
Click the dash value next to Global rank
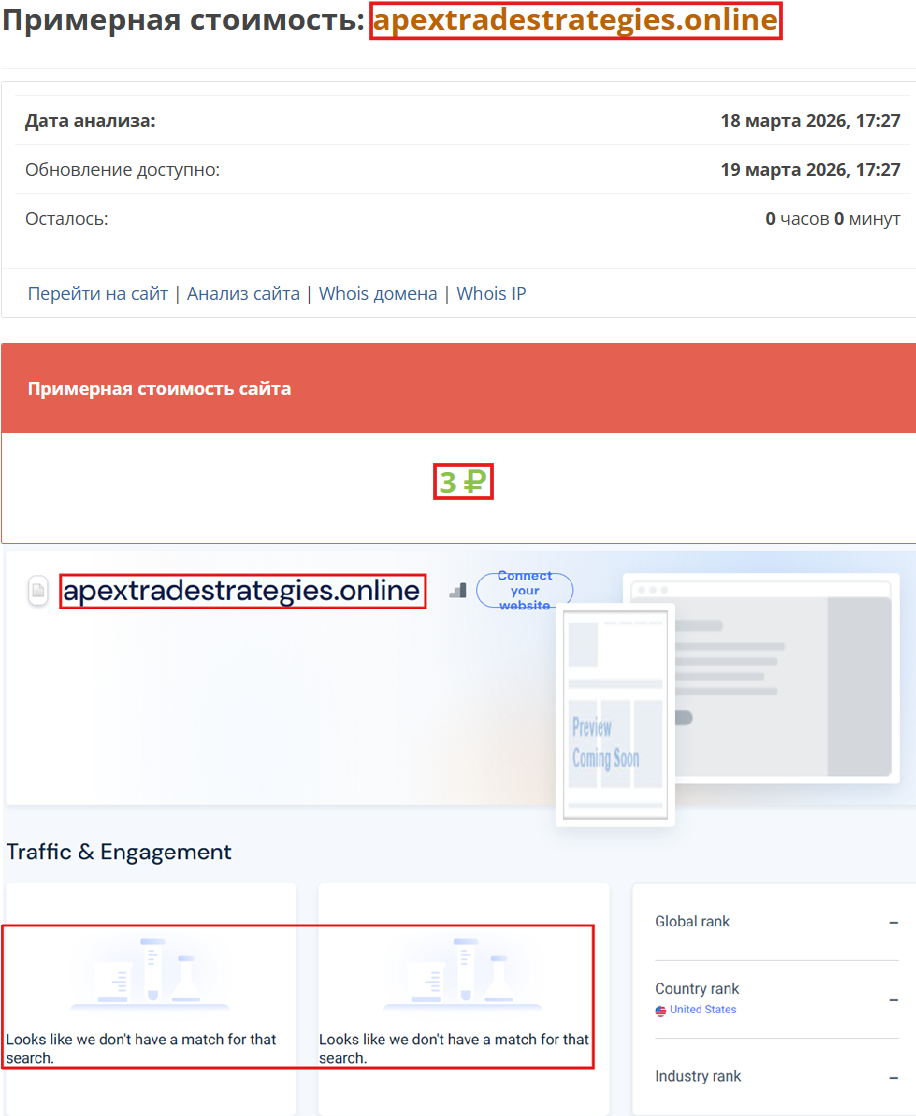coord(895,921)
